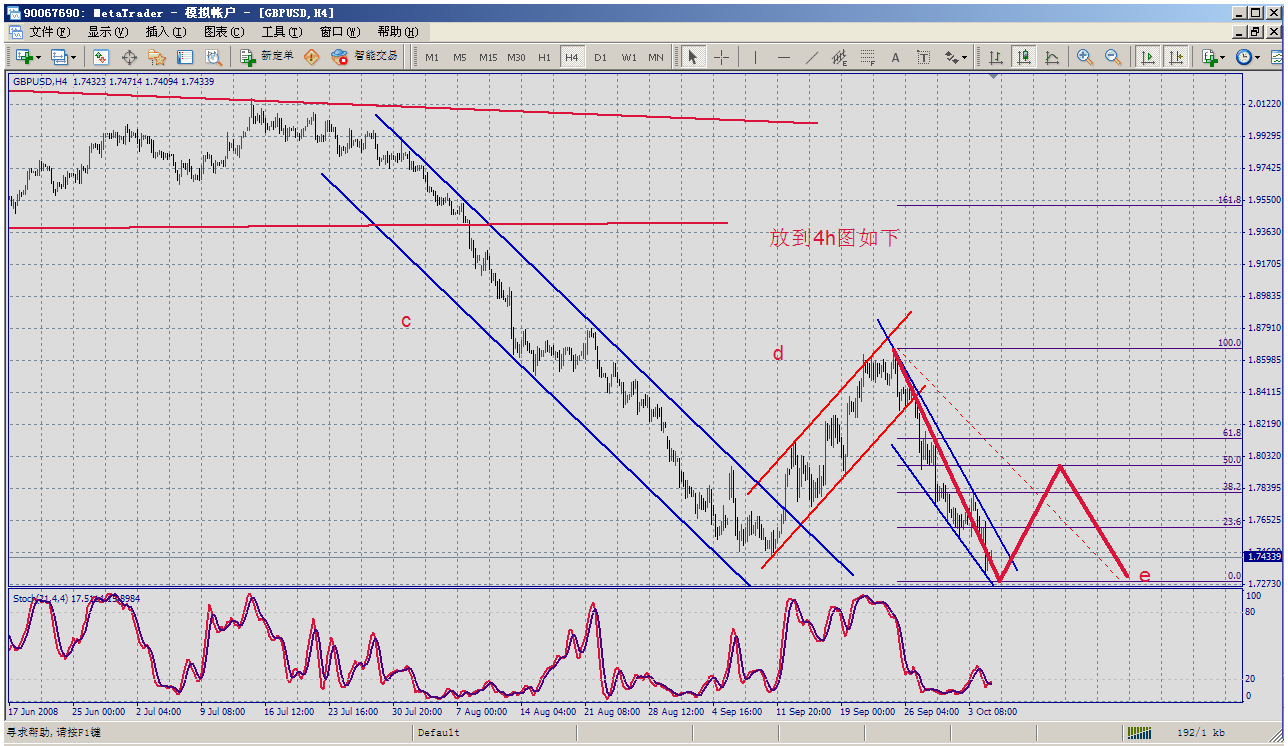
Task: Switch chart to H1 timeframe
Action: 544,57
